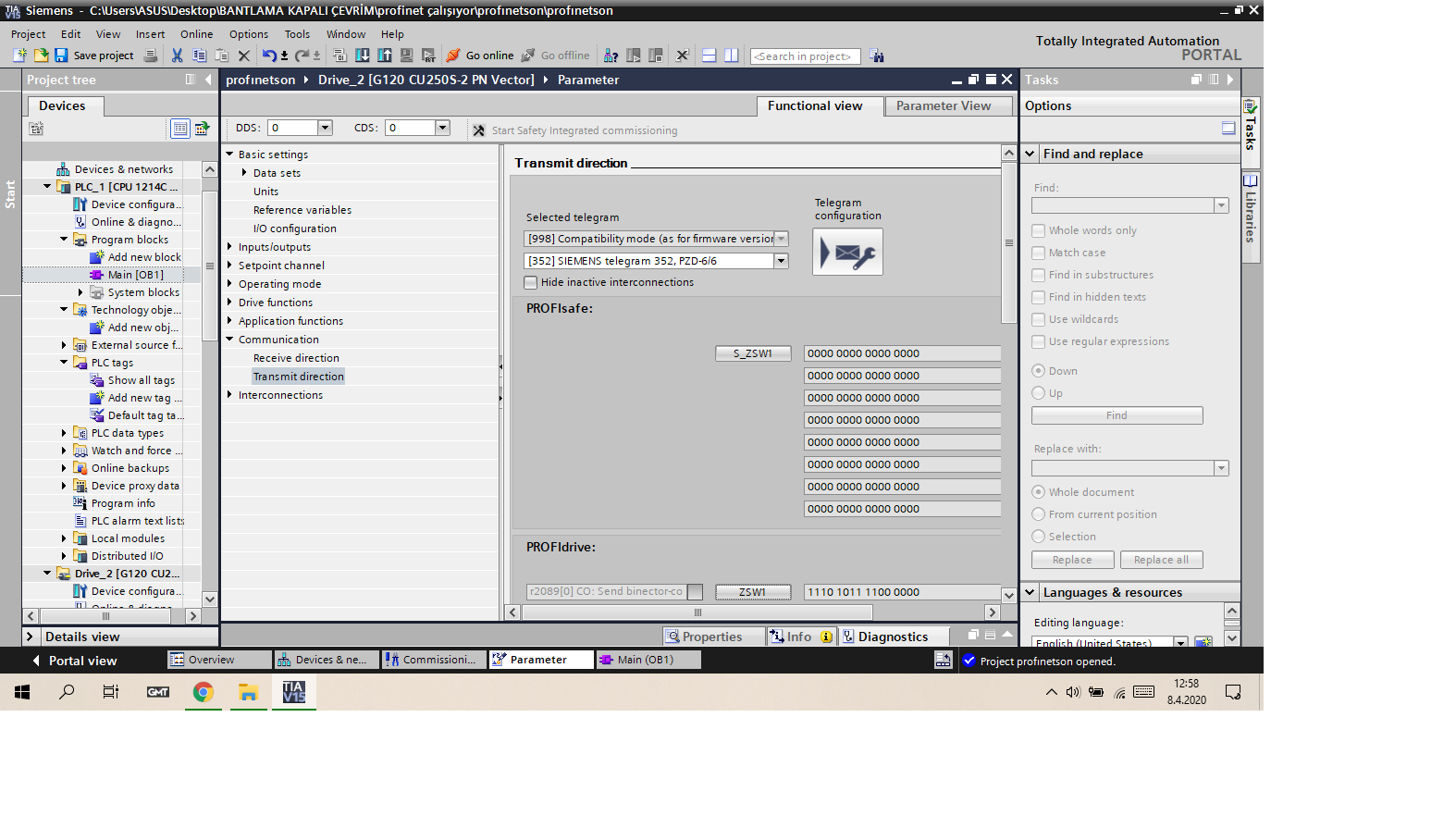Expand the Inputs/outputs tree node
The image size is (1456, 816).
pos(229,247)
